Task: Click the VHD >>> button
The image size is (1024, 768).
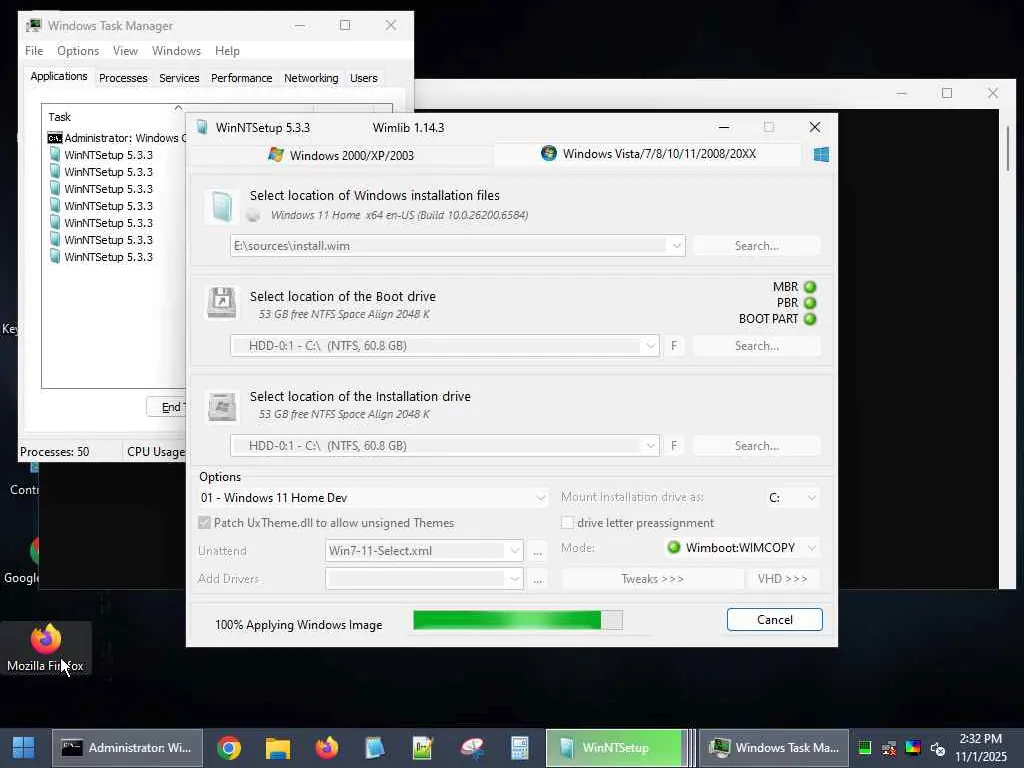Action: coord(782,579)
